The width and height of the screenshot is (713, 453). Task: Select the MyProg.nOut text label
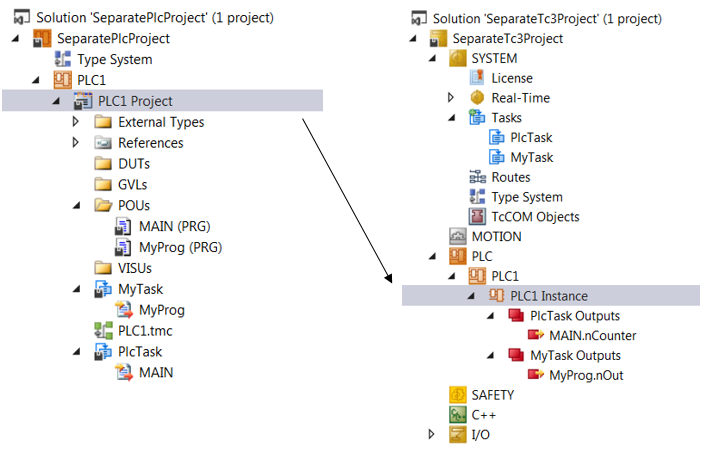point(586,375)
